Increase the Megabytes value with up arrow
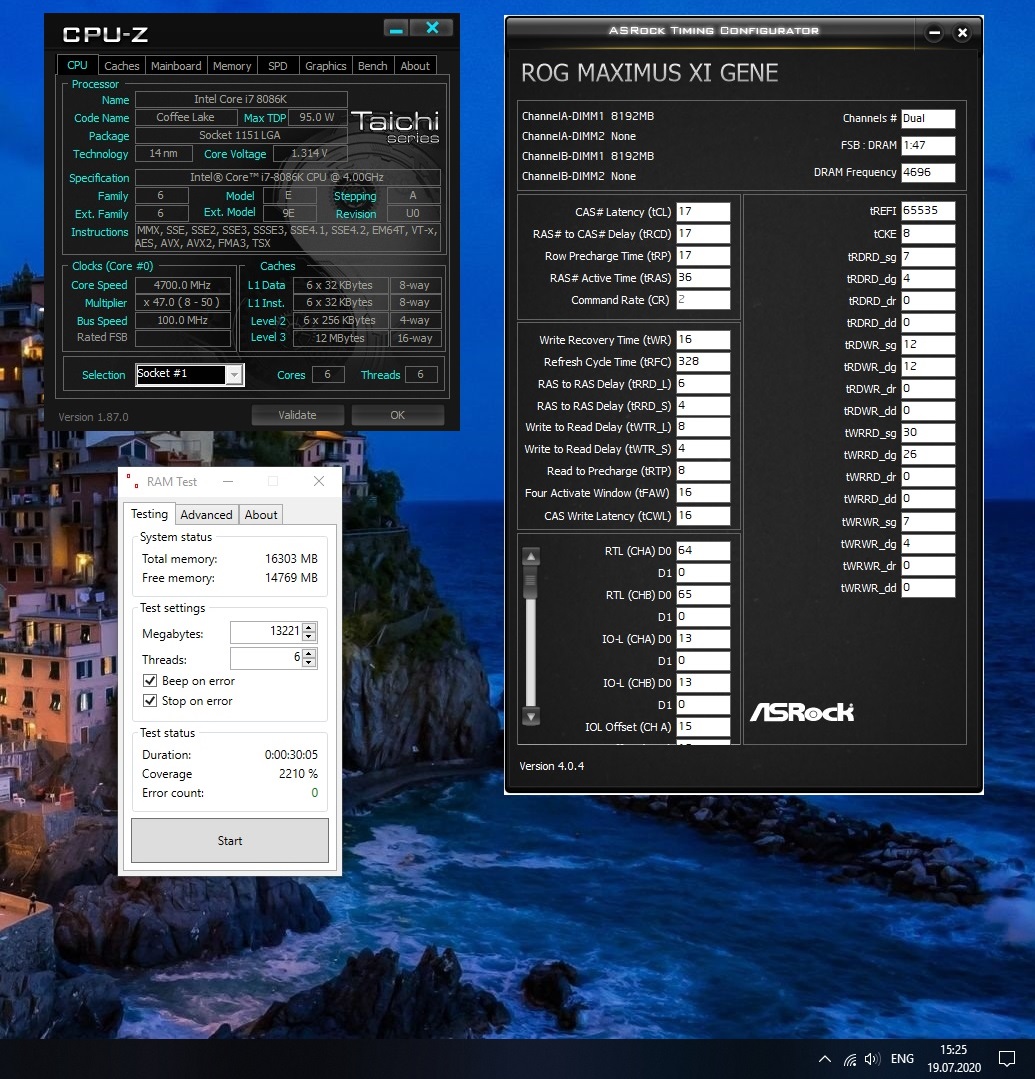This screenshot has height=1079, width=1035. coord(309,627)
